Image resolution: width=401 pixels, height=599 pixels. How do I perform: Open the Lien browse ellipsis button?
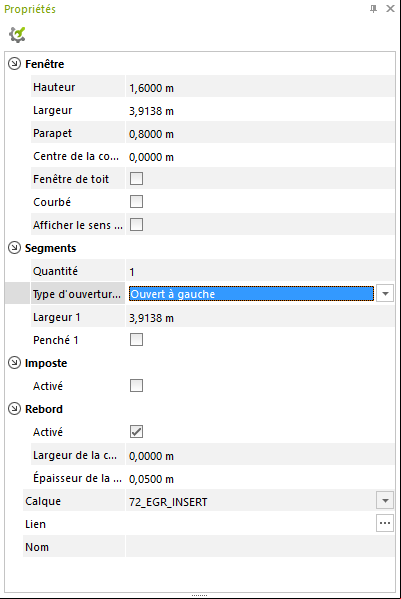(385, 523)
